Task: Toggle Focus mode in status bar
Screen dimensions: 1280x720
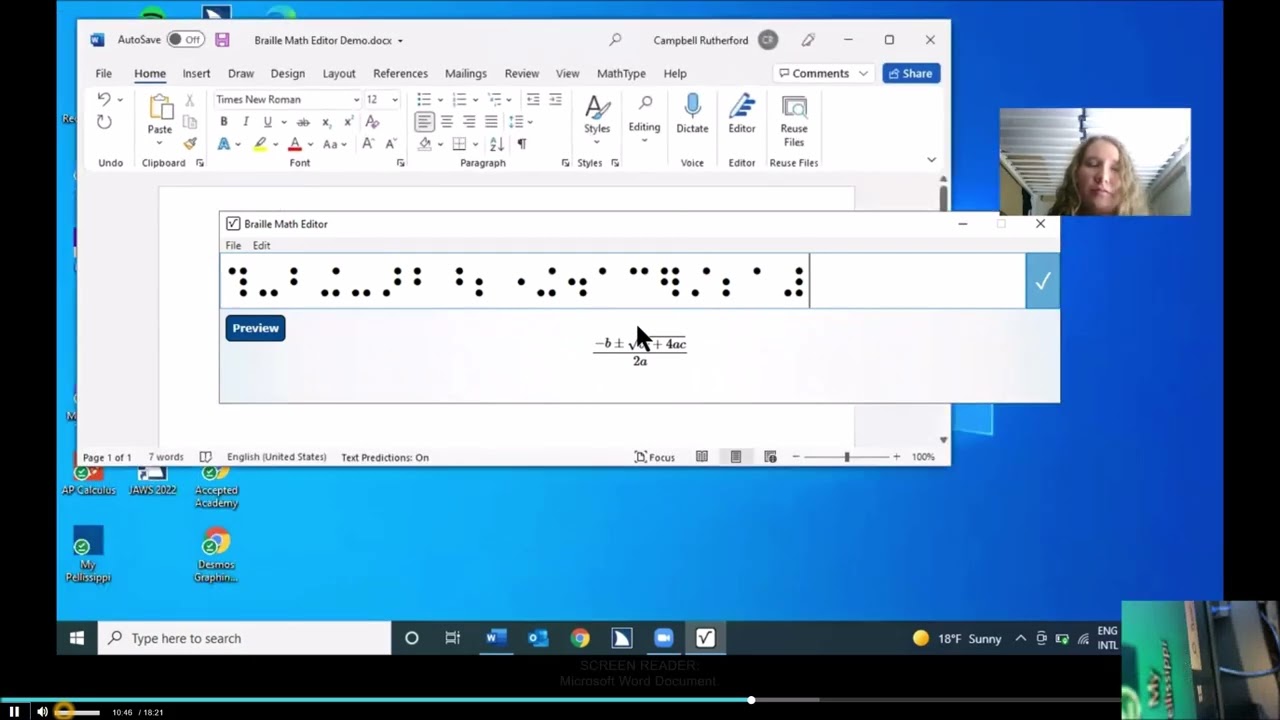Action: click(655, 457)
